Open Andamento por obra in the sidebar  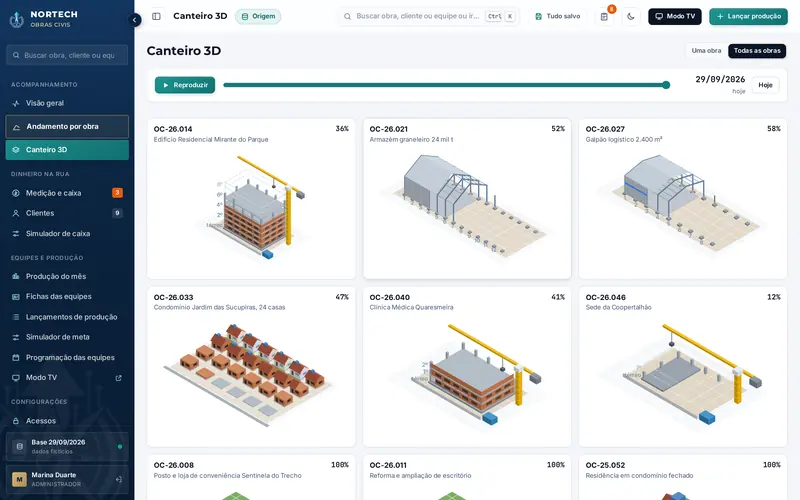click(x=67, y=127)
